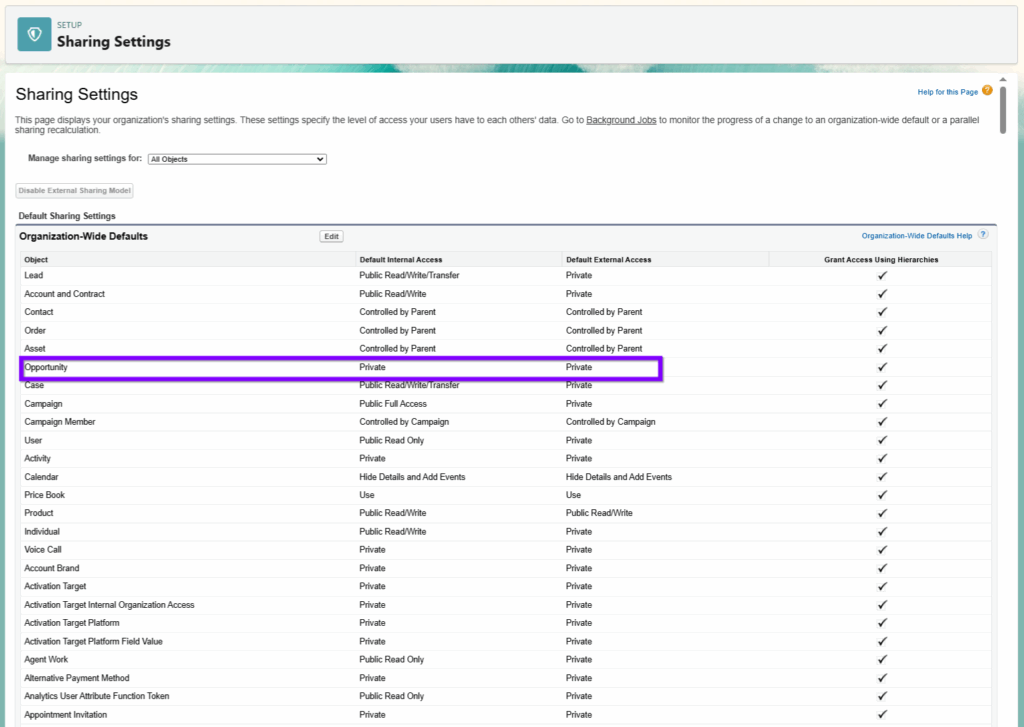This screenshot has width=1024, height=727.
Task: Click the hierarchy checkmark for Opportunity row
Action: tap(882, 367)
